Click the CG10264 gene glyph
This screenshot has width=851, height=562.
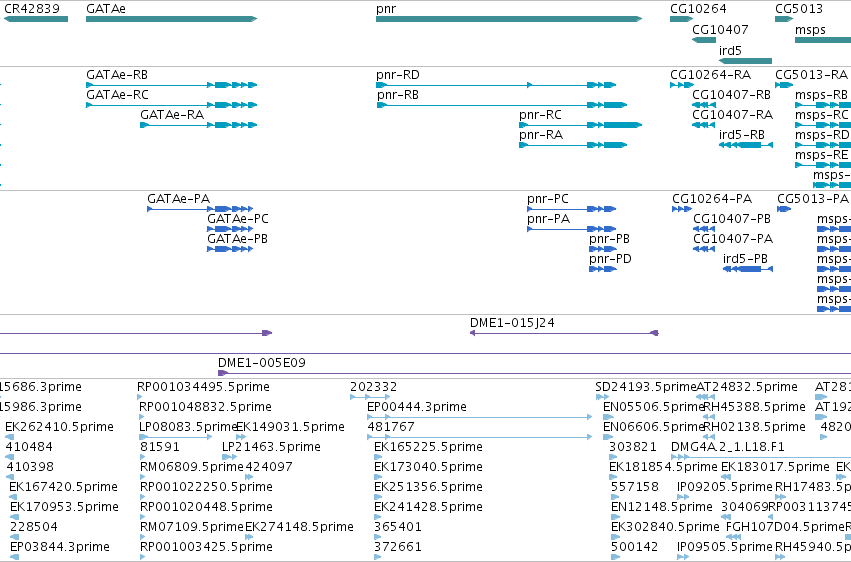point(682,19)
